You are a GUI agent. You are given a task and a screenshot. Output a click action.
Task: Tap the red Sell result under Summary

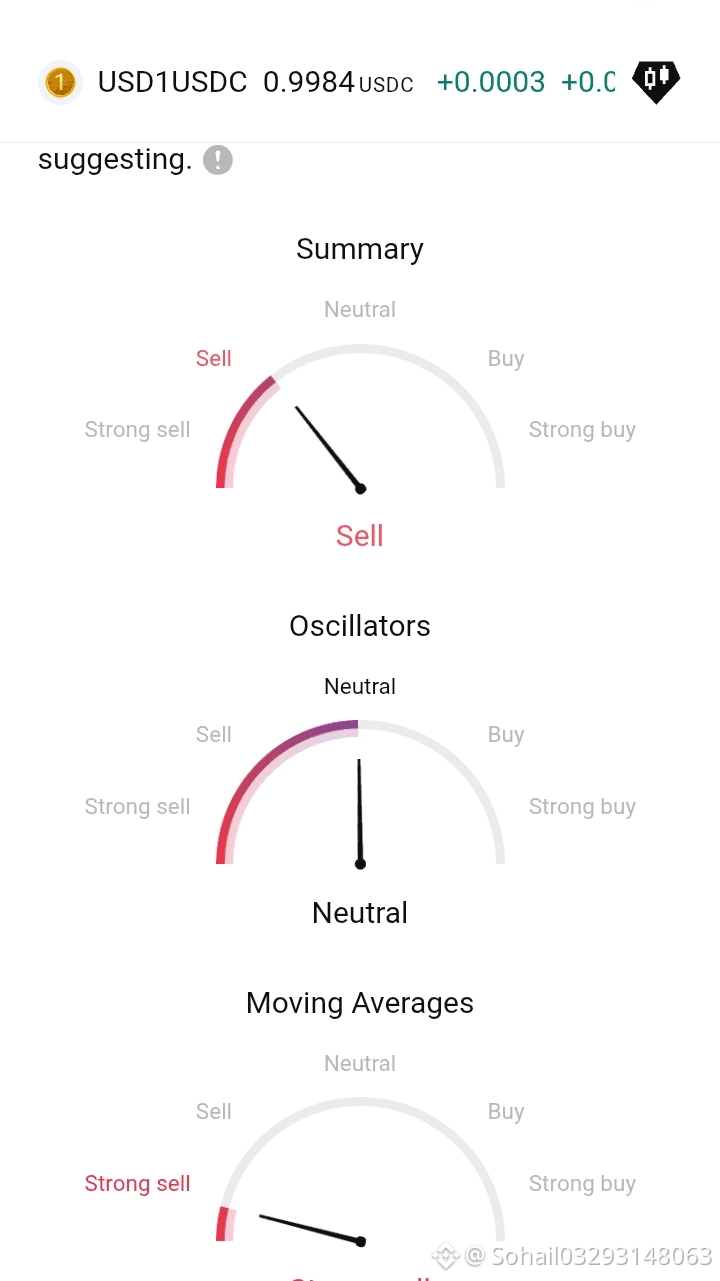pos(360,536)
